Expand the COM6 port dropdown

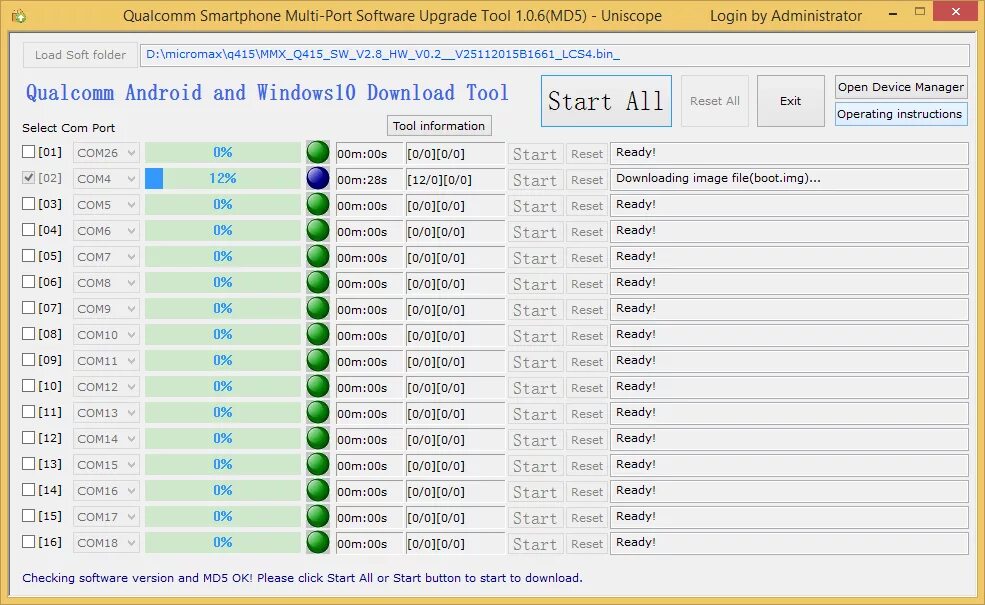(106, 231)
